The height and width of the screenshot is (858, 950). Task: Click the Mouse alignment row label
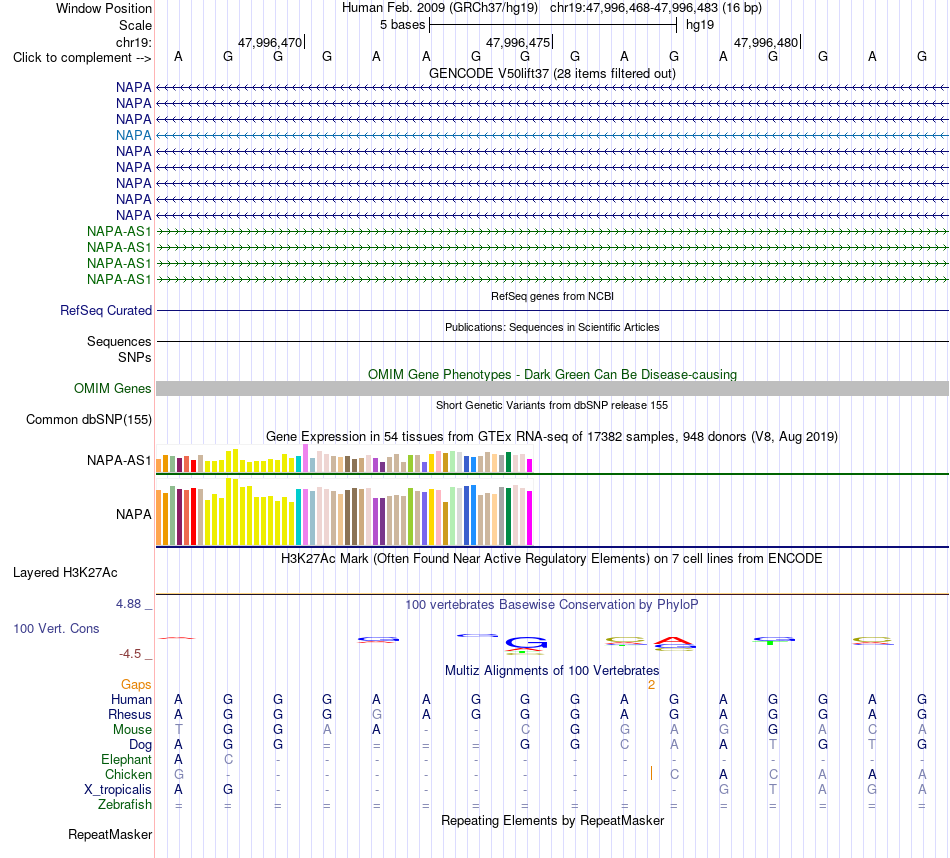coord(132,730)
